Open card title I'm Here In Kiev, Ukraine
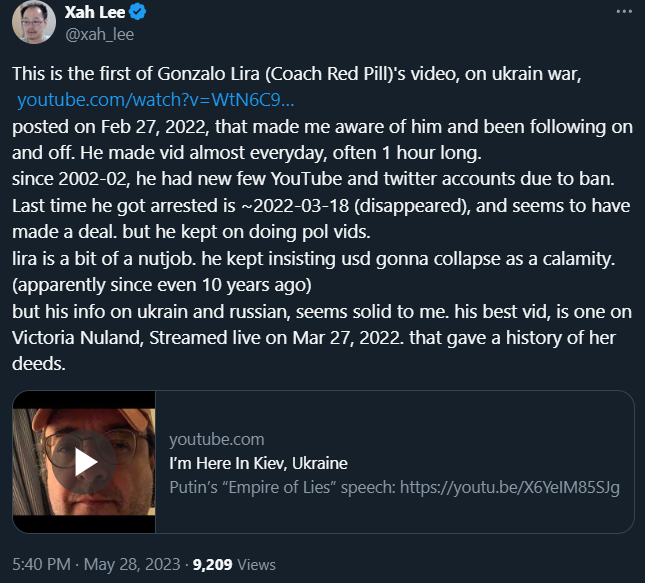Viewport: 645px width, 583px height. (x=258, y=463)
